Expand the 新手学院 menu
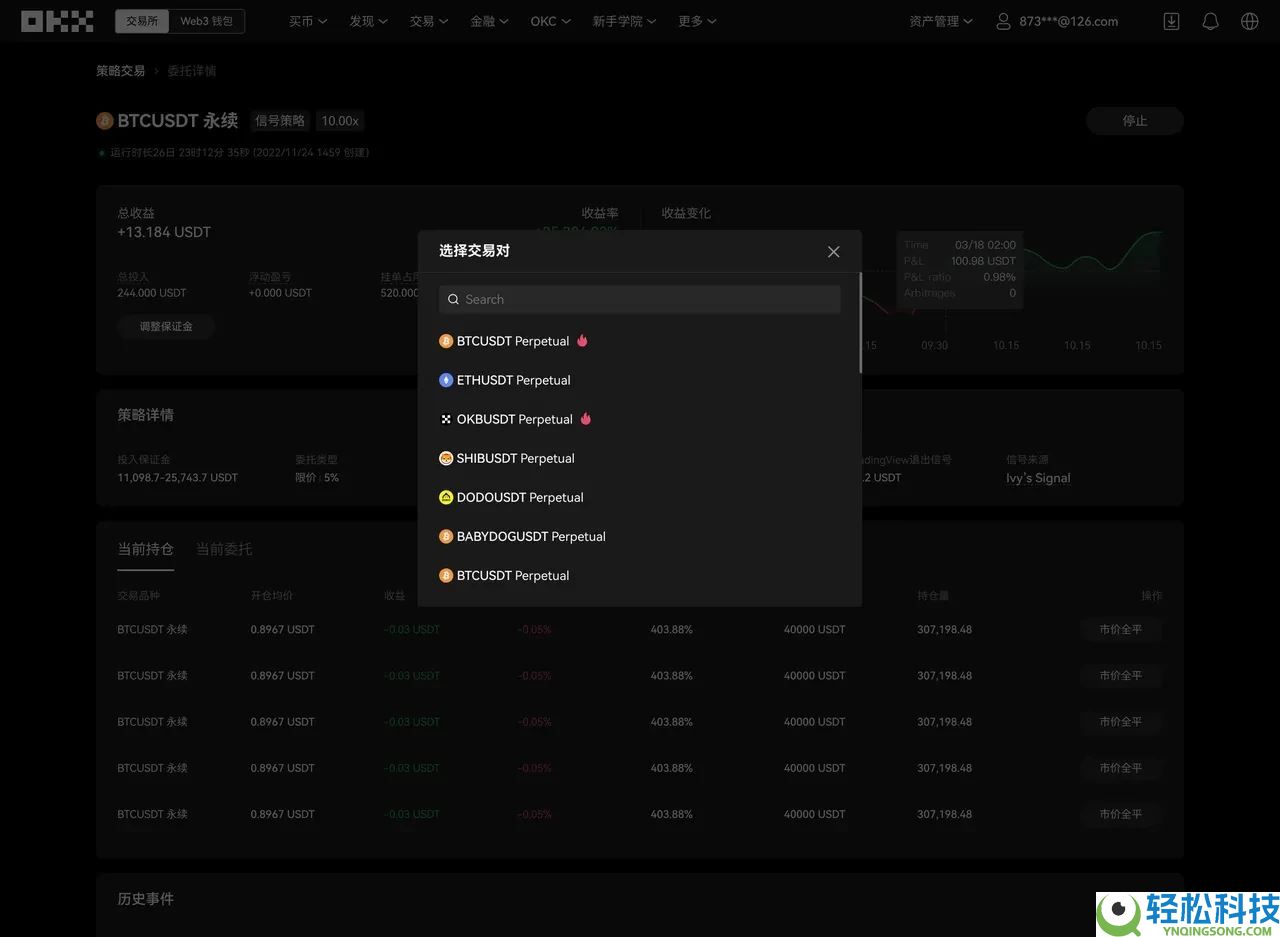 coord(625,21)
